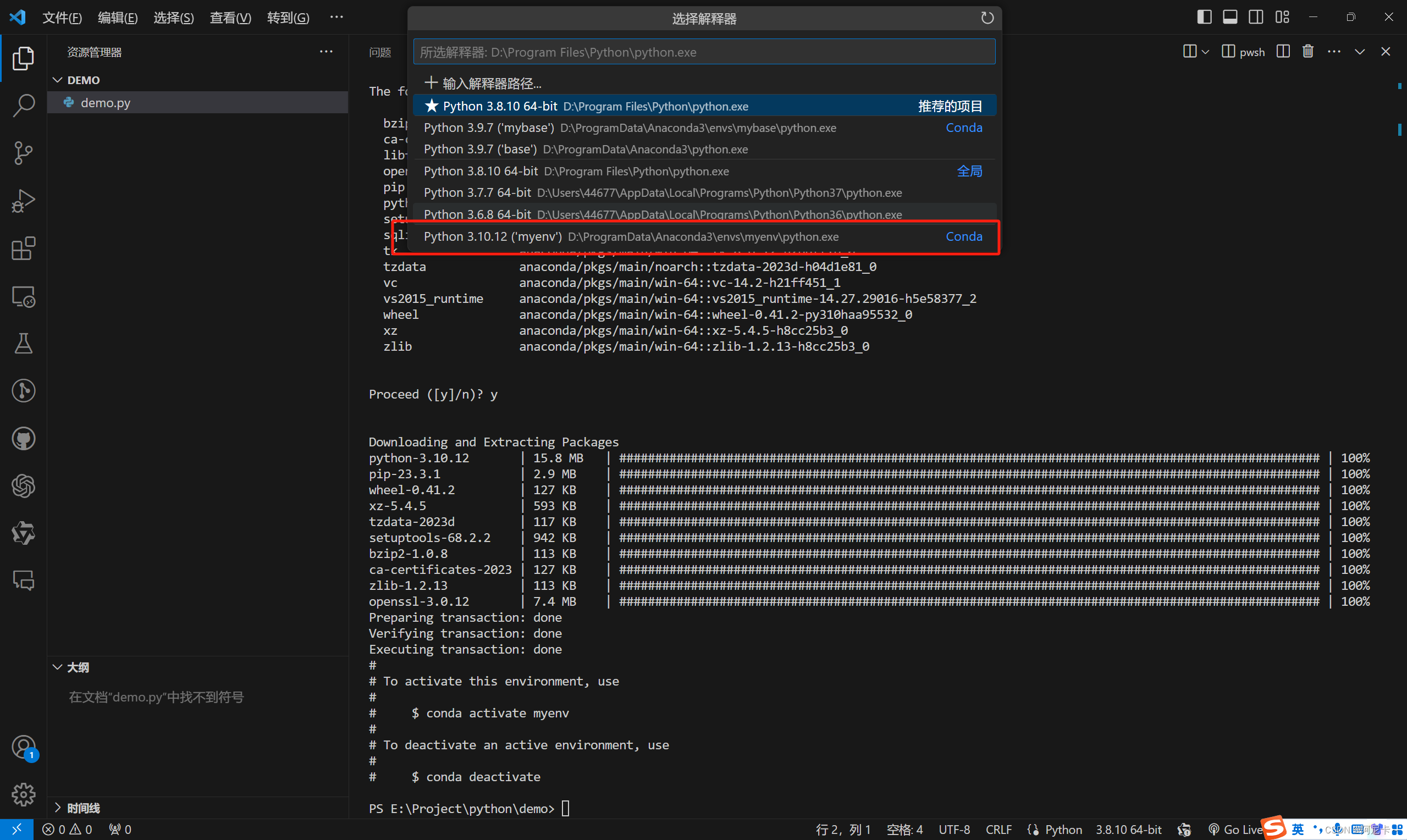
Task: Change line ending via CRLF
Action: click(x=998, y=829)
